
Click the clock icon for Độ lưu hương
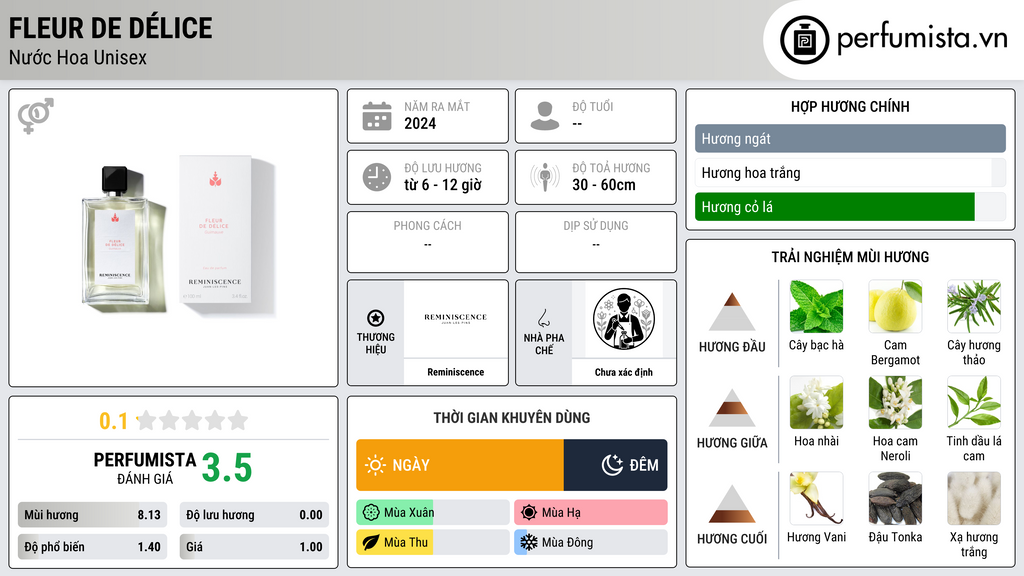click(x=377, y=177)
